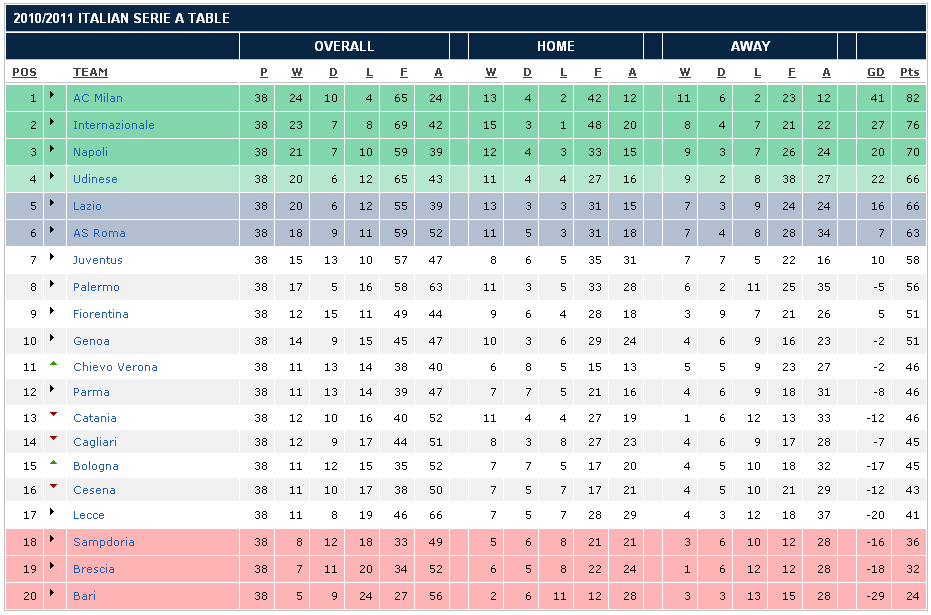Open the Napoli team page link
The height and width of the screenshot is (615, 931).
[90, 152]
